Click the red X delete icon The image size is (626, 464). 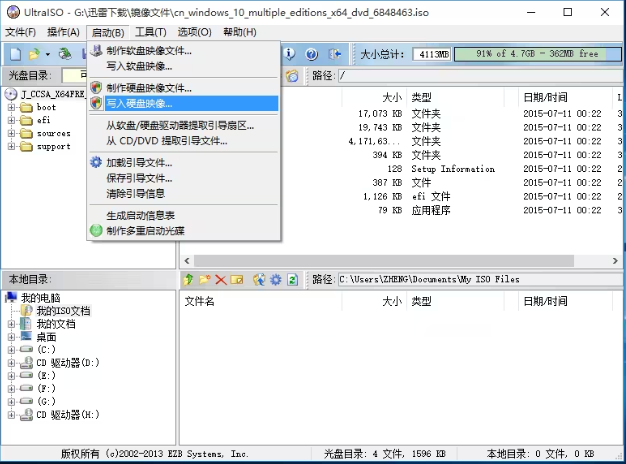[221, 280]
